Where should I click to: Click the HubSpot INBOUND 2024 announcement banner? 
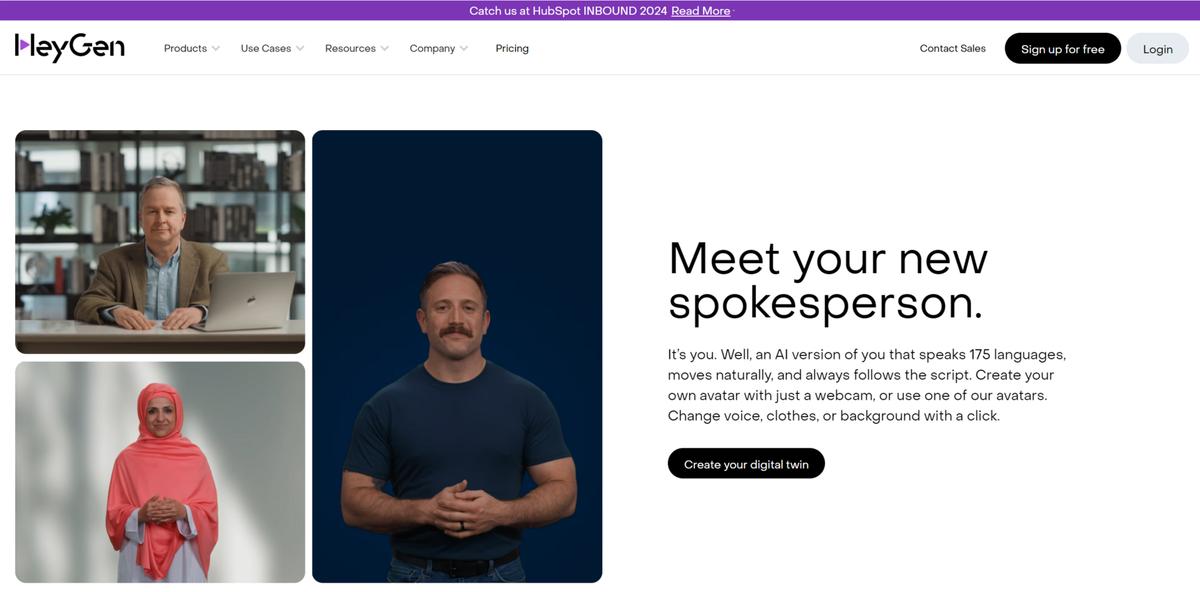pyautogui.click(x=600, y=10)
